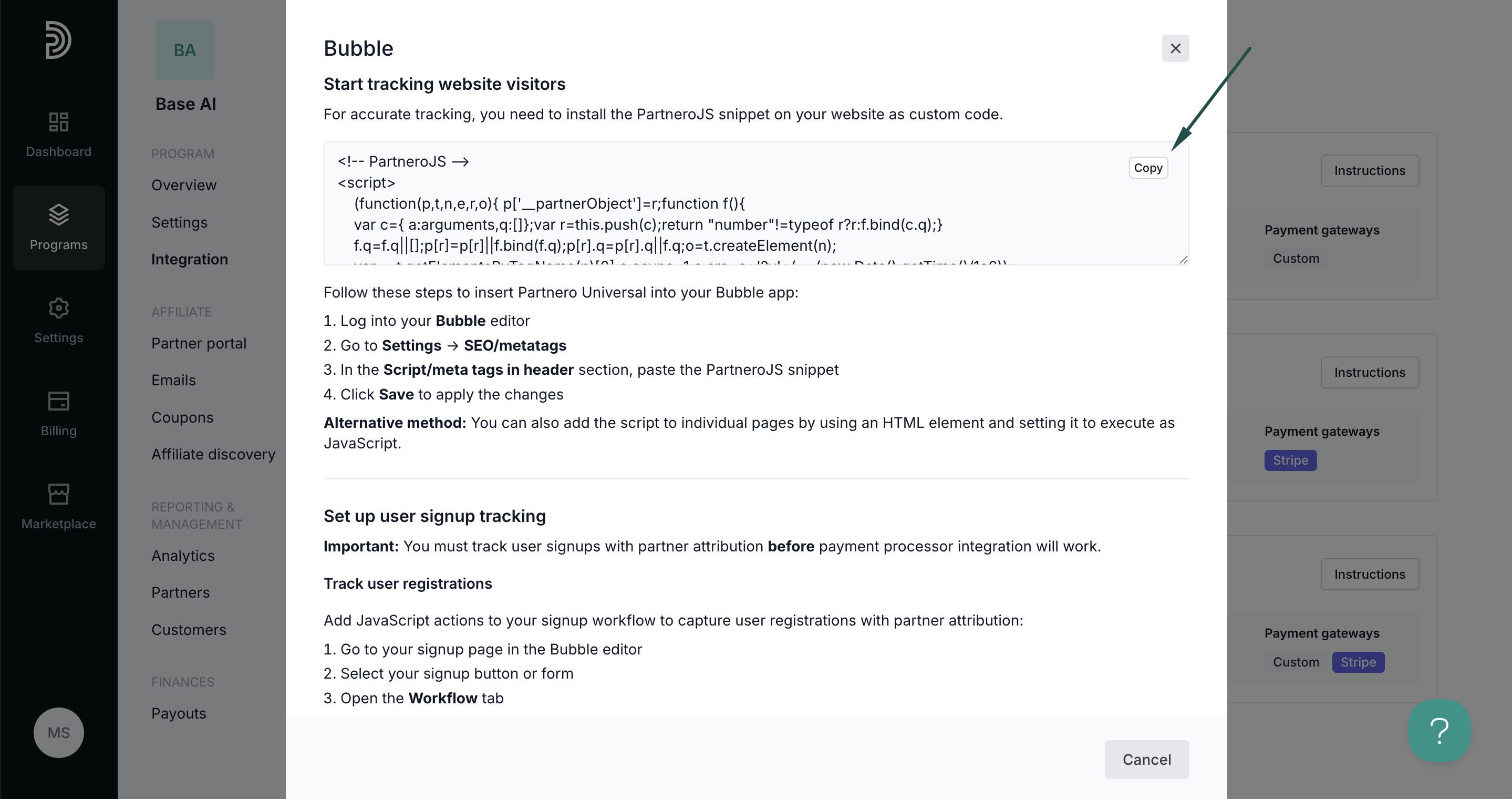The image size is (1512, 799).
Task: Copy the PartneroJS snippet
Action: point(1148,168)
